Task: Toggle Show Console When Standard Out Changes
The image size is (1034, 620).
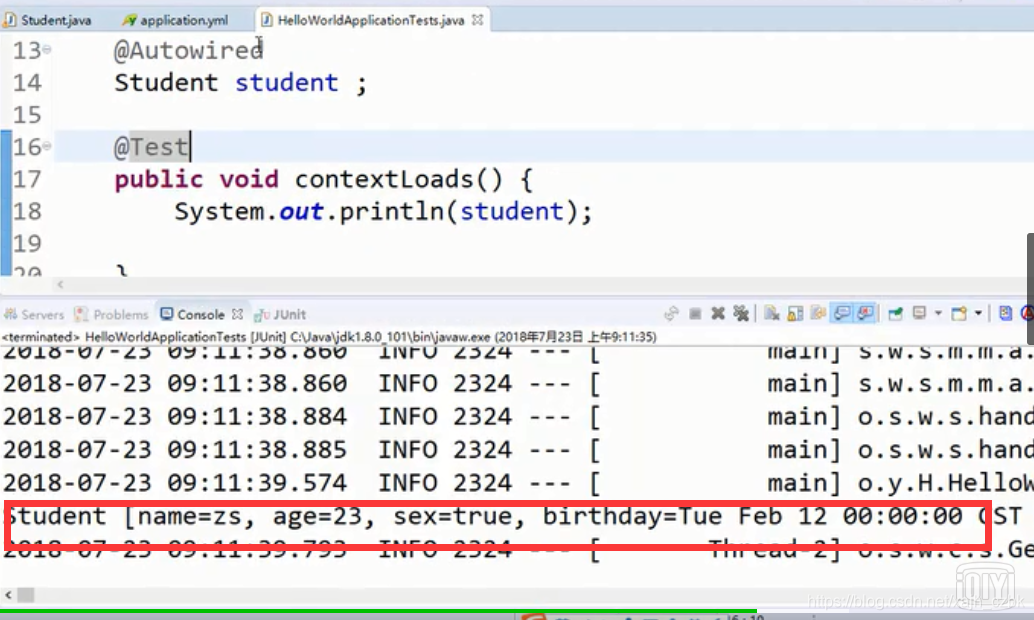Action: [x=842, y=311]
